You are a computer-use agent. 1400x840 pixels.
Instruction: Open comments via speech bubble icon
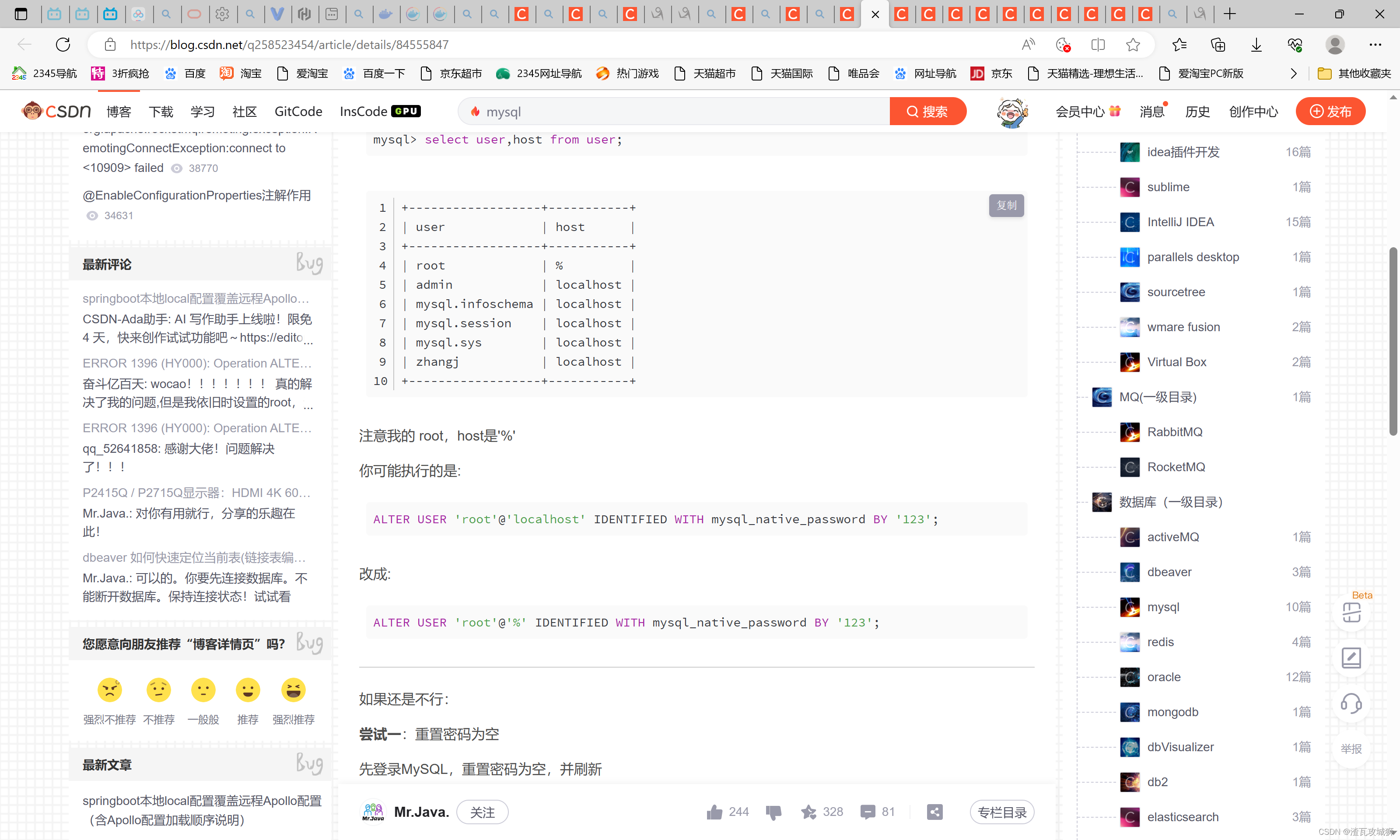point(867,812)
